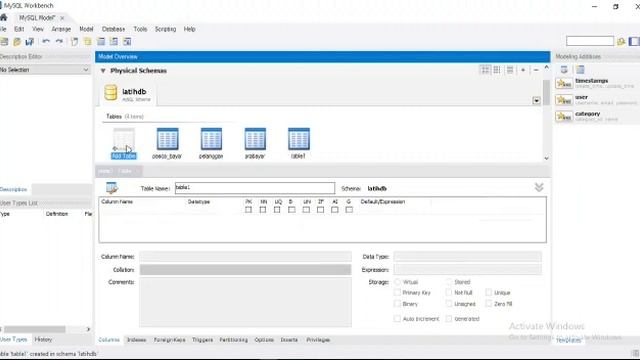Open the Database menu
The width and height of the screenshot is (640, 360).
pyautogui.click(x=113, y=29)
